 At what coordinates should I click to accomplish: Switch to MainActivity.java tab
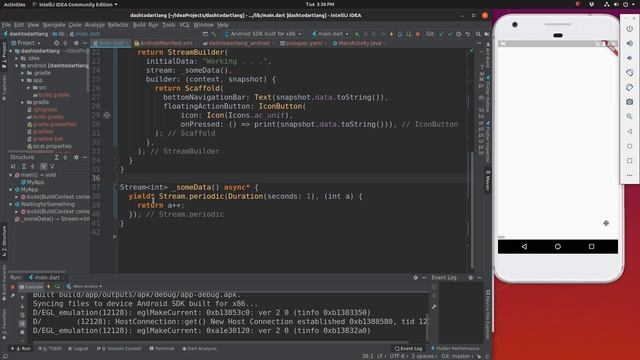point(359,43)
